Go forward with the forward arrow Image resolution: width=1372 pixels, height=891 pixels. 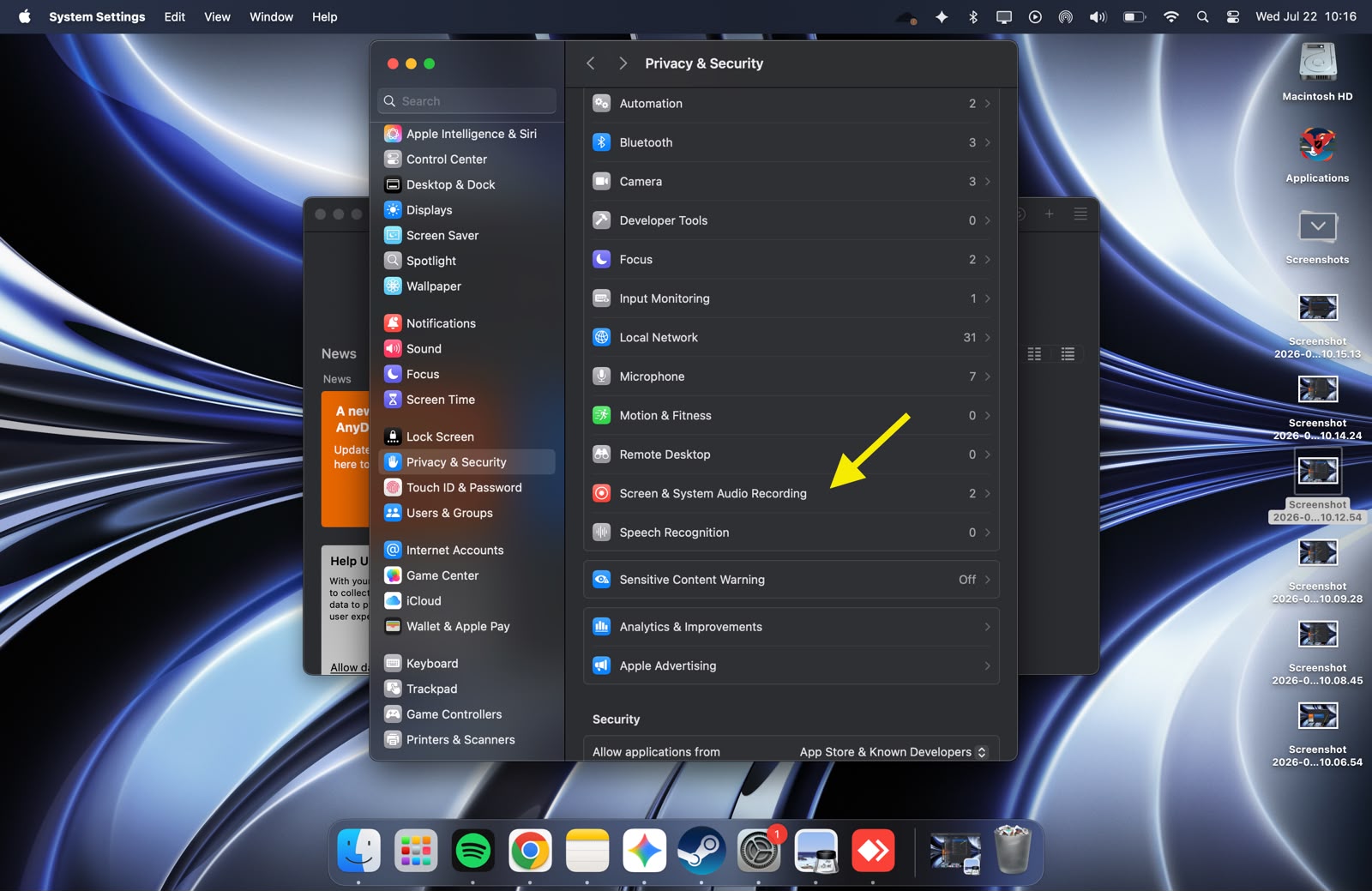pos(623,63)
